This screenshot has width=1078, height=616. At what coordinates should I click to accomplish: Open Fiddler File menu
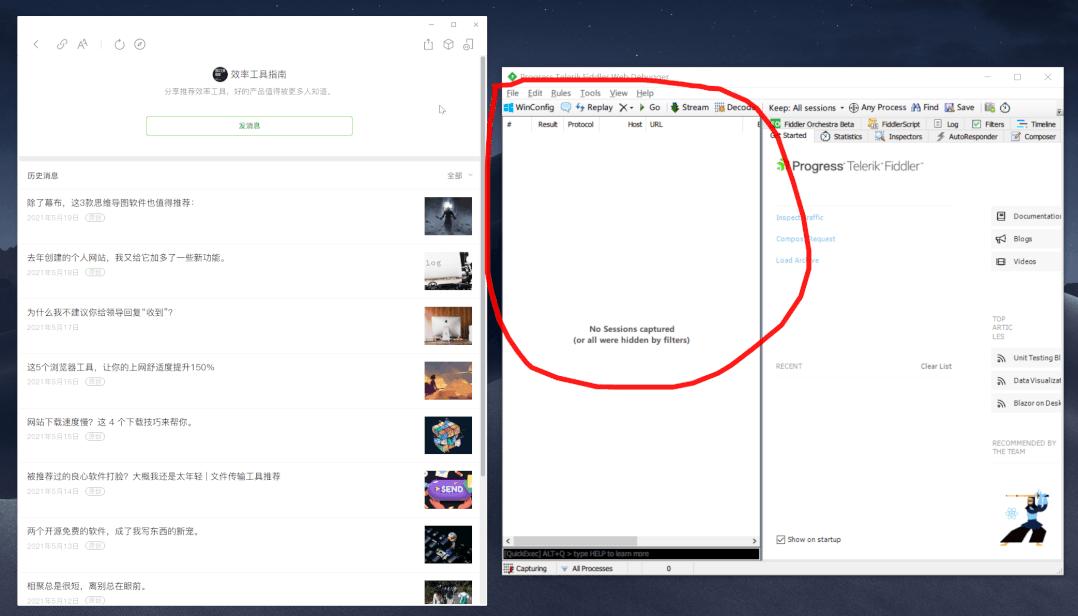tap(513, 93)
